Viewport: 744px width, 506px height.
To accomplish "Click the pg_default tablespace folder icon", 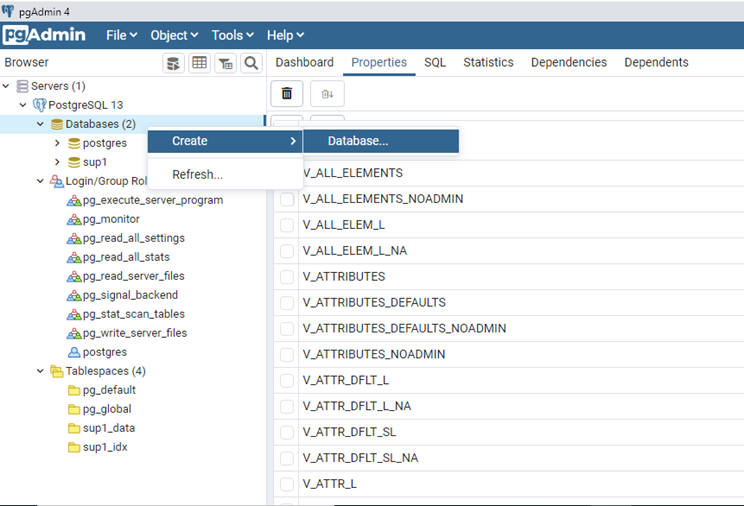I will (73, 390).
